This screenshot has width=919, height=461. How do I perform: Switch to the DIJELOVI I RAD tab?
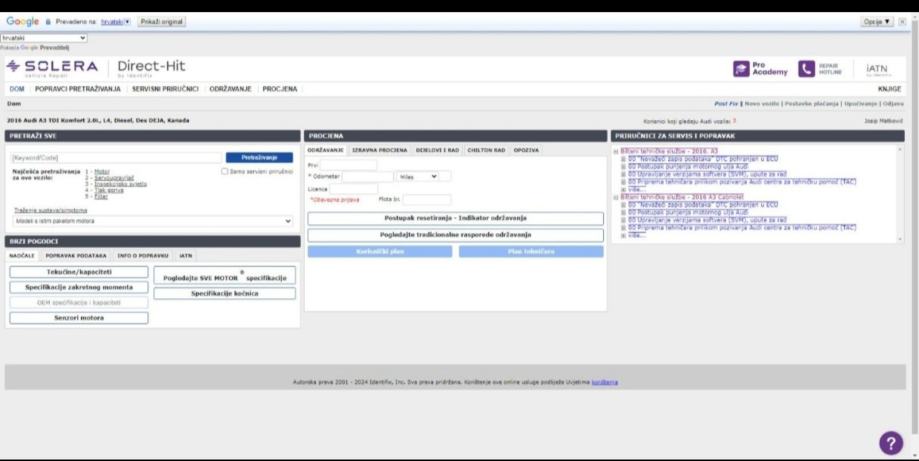[437, 151]
